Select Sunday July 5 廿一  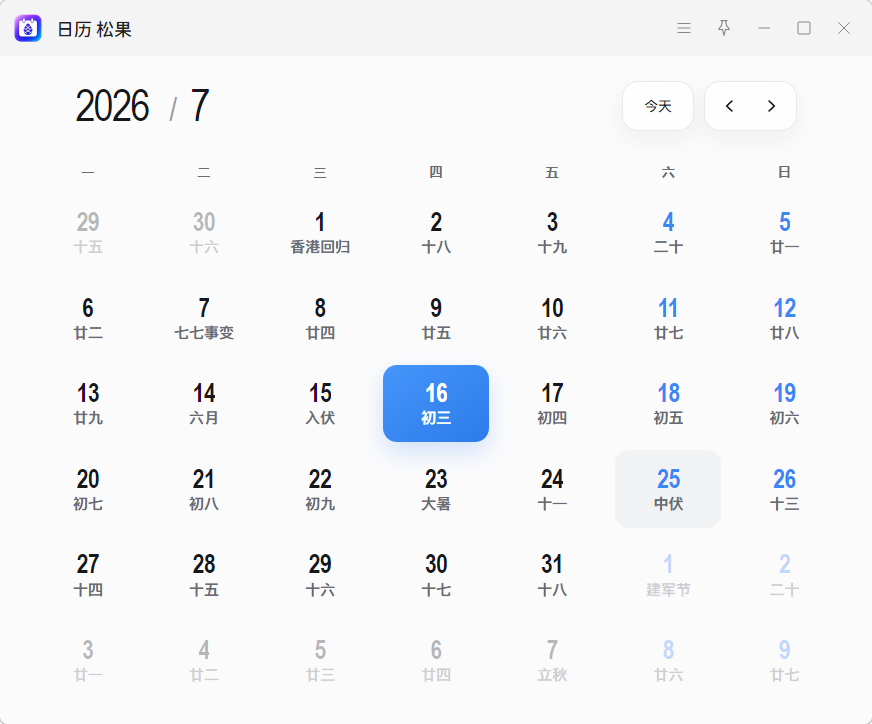point(784,232)
